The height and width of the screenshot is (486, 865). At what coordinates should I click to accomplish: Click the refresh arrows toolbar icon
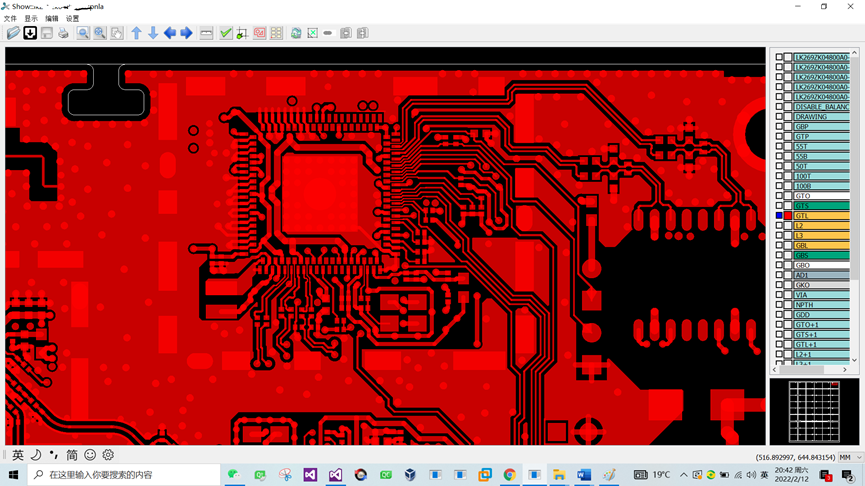296,33
